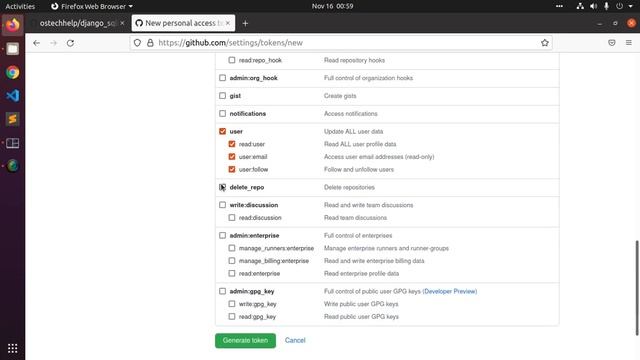Open Firefox from the Ubuntu dock
This screenshot has height=360, width=640.
[x=13, y=25]
